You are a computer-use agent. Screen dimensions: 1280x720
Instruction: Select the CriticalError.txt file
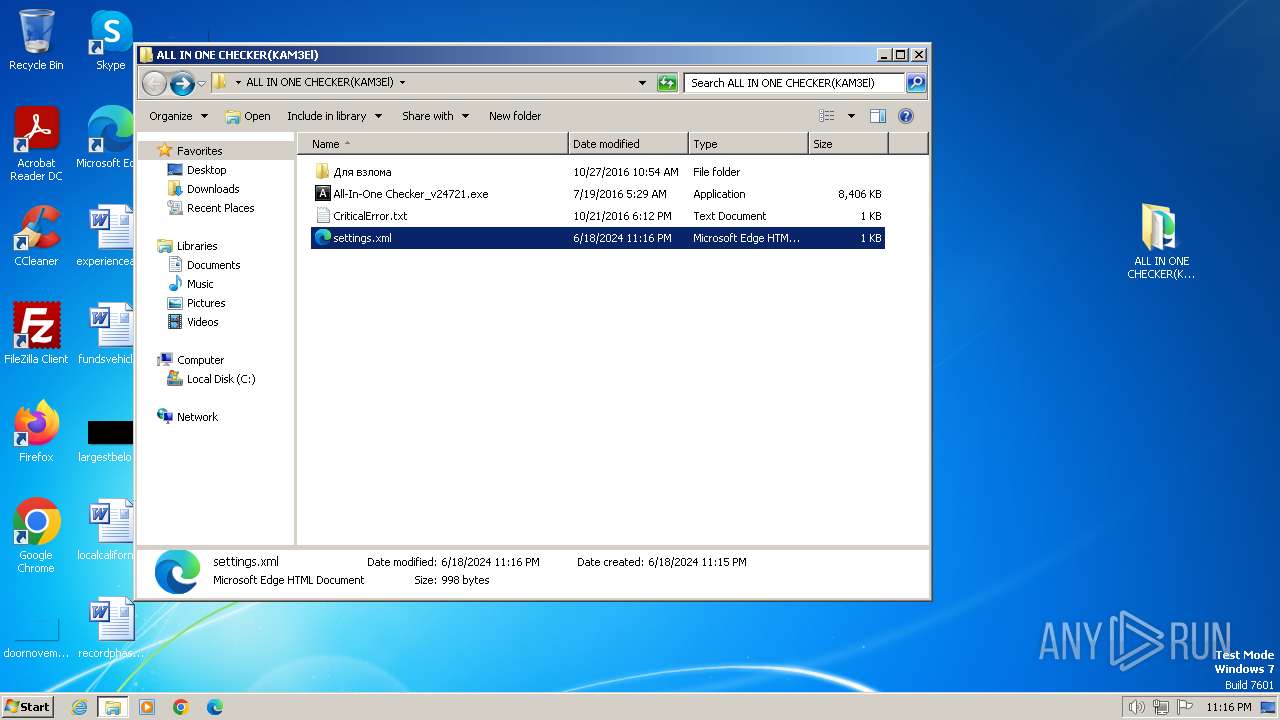[370, 216]
